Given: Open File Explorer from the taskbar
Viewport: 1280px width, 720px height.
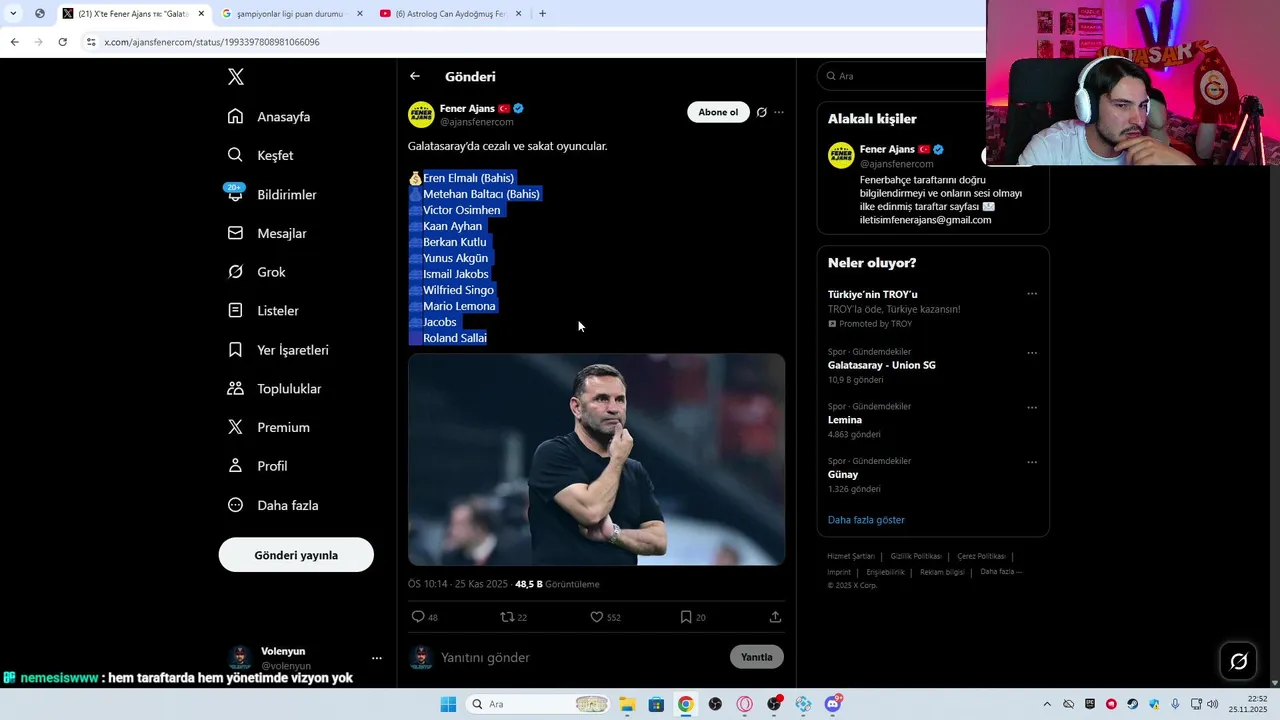Looking at the screenshot, I should click(x=627, y=704).
